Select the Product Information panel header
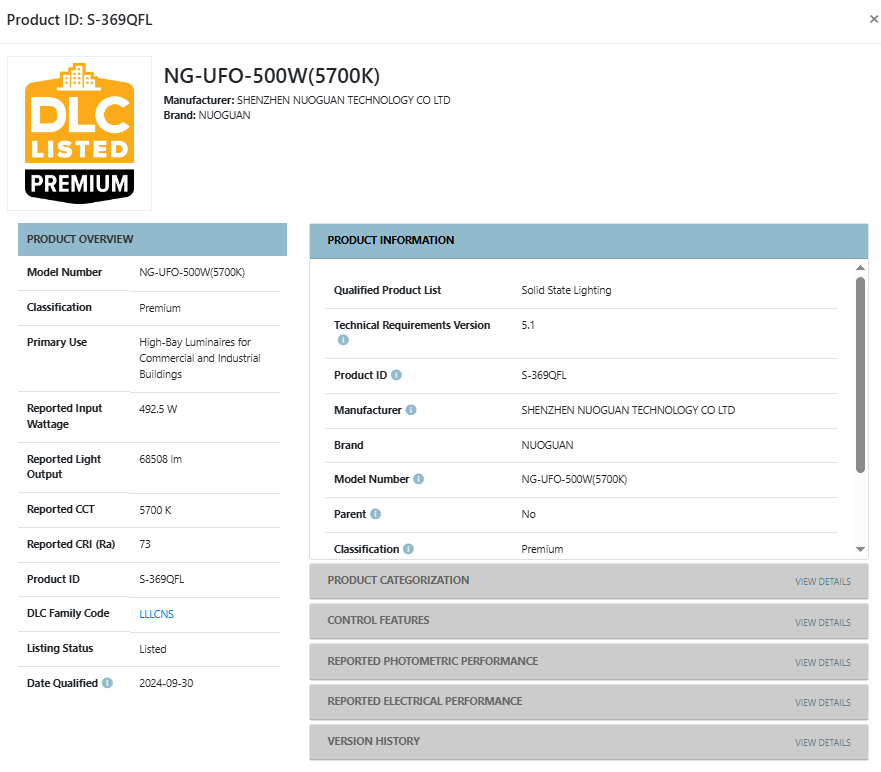881x772 pixels. point(588,240)
